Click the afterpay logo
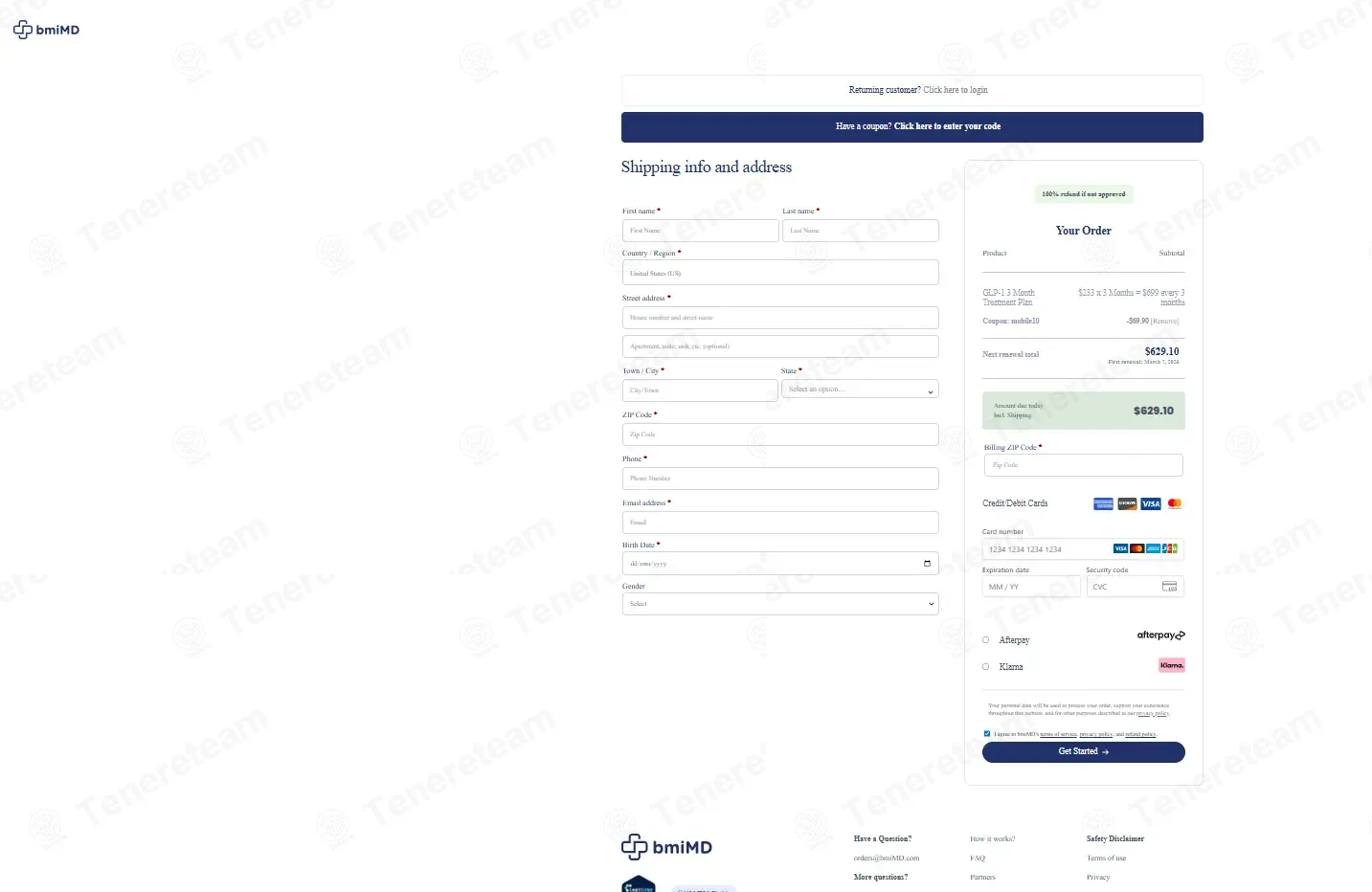1372x892 pixels. point(1160,636)
